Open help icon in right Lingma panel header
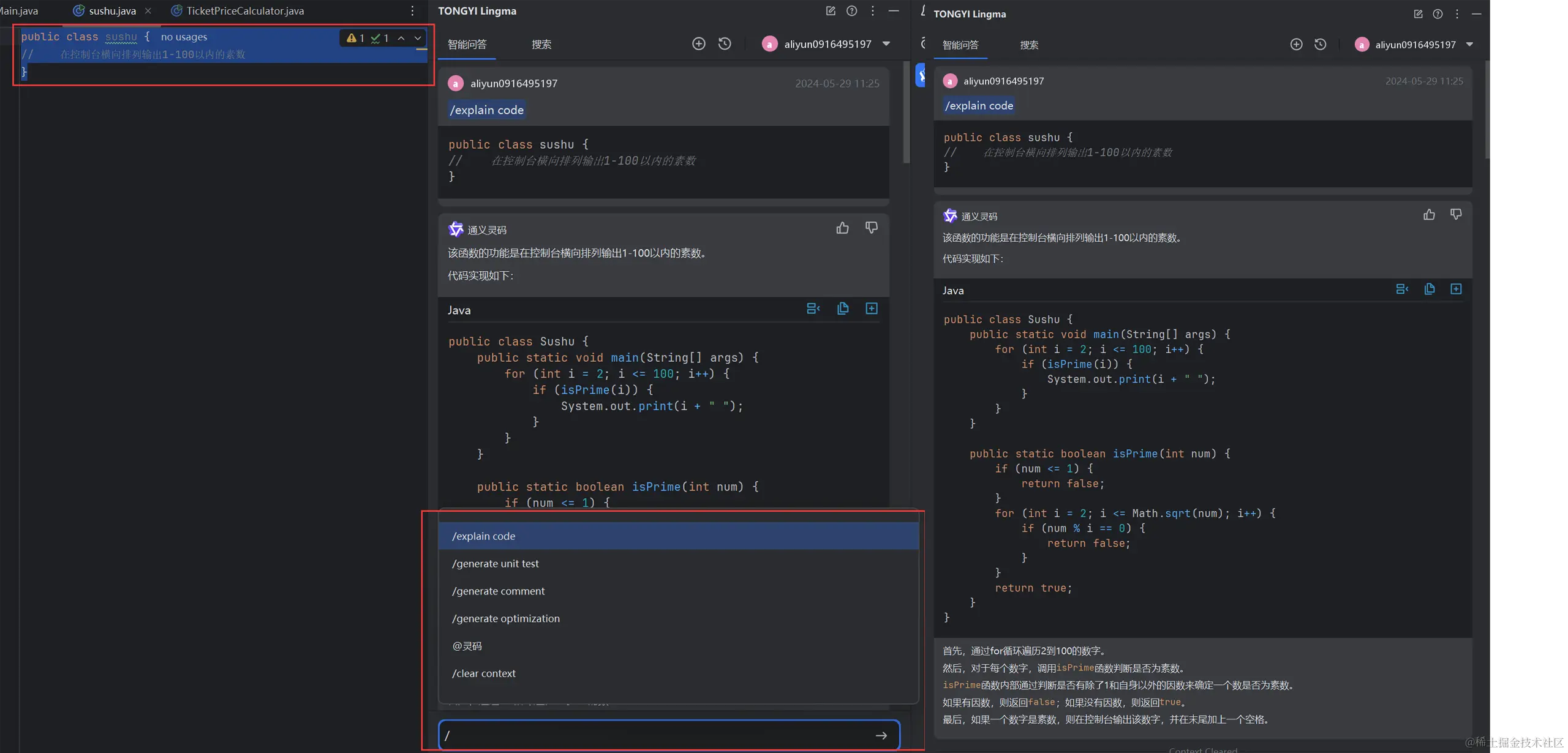 [1438, 13]
